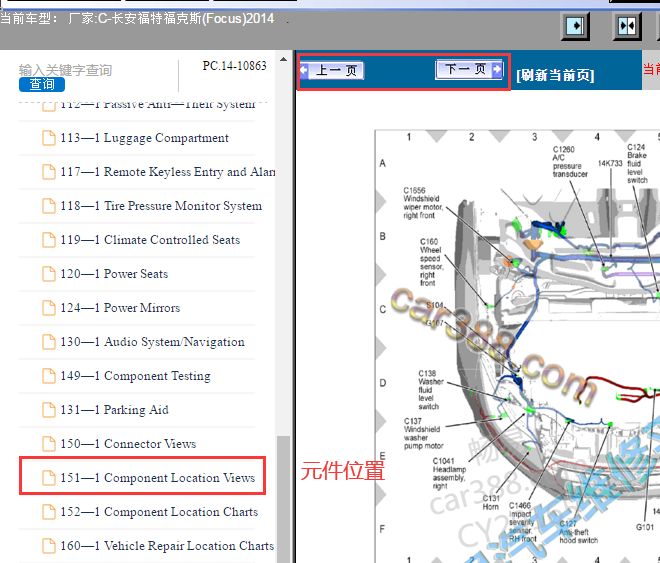Click the page icon beside Audio System/Navigation
660x563 pixels.
[x=49, y=342]
